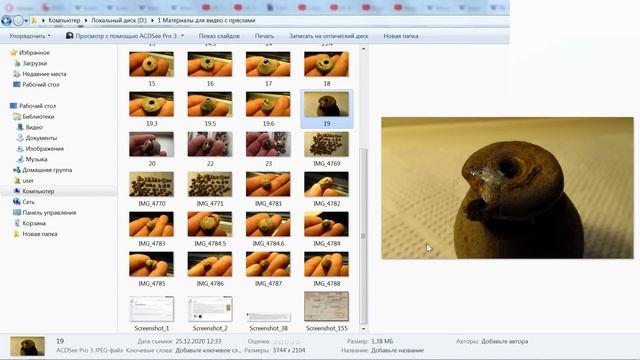Click the Forward navigation arrow
Image resolution: width=640 pixels, height=360 pixels.
(18, 20)
